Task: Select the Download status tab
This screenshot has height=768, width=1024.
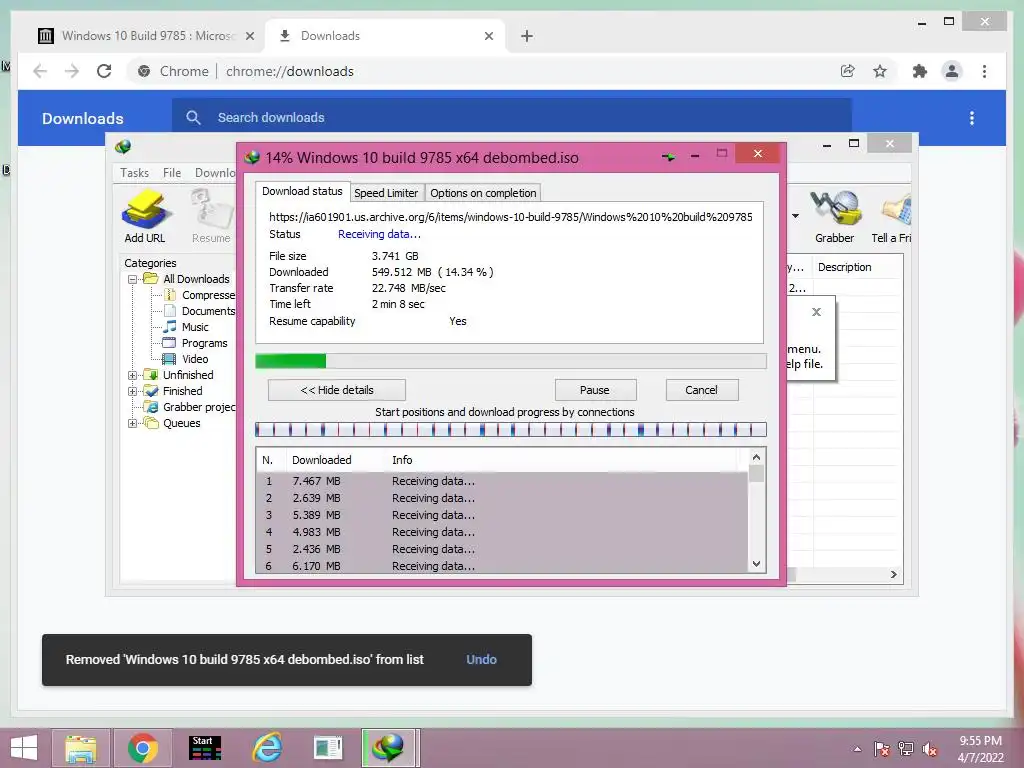Action: [302, 191]
